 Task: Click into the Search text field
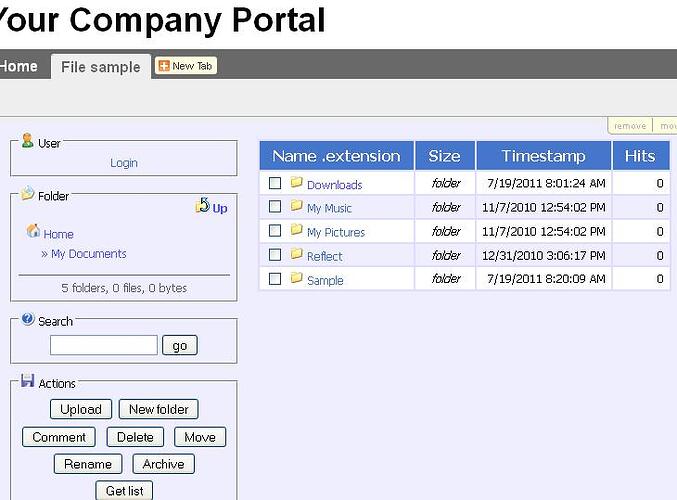coord(104,345)
